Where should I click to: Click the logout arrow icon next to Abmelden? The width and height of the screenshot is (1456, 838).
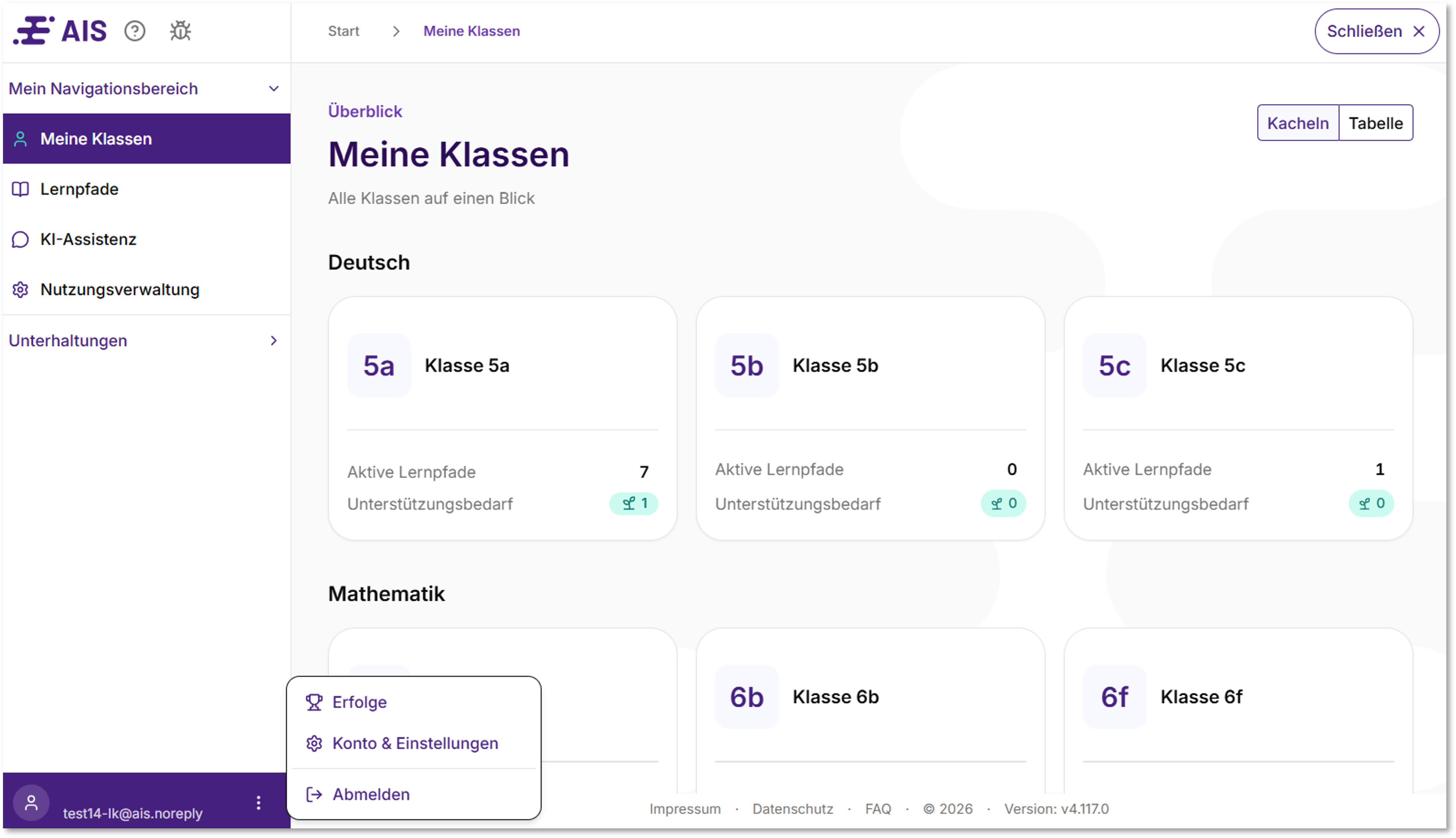click(314, 794)
